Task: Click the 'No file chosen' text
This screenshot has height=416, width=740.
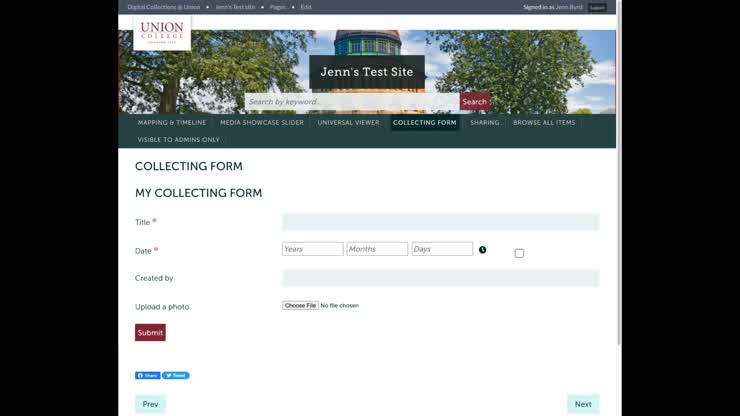Action: (x=339, y=306)
